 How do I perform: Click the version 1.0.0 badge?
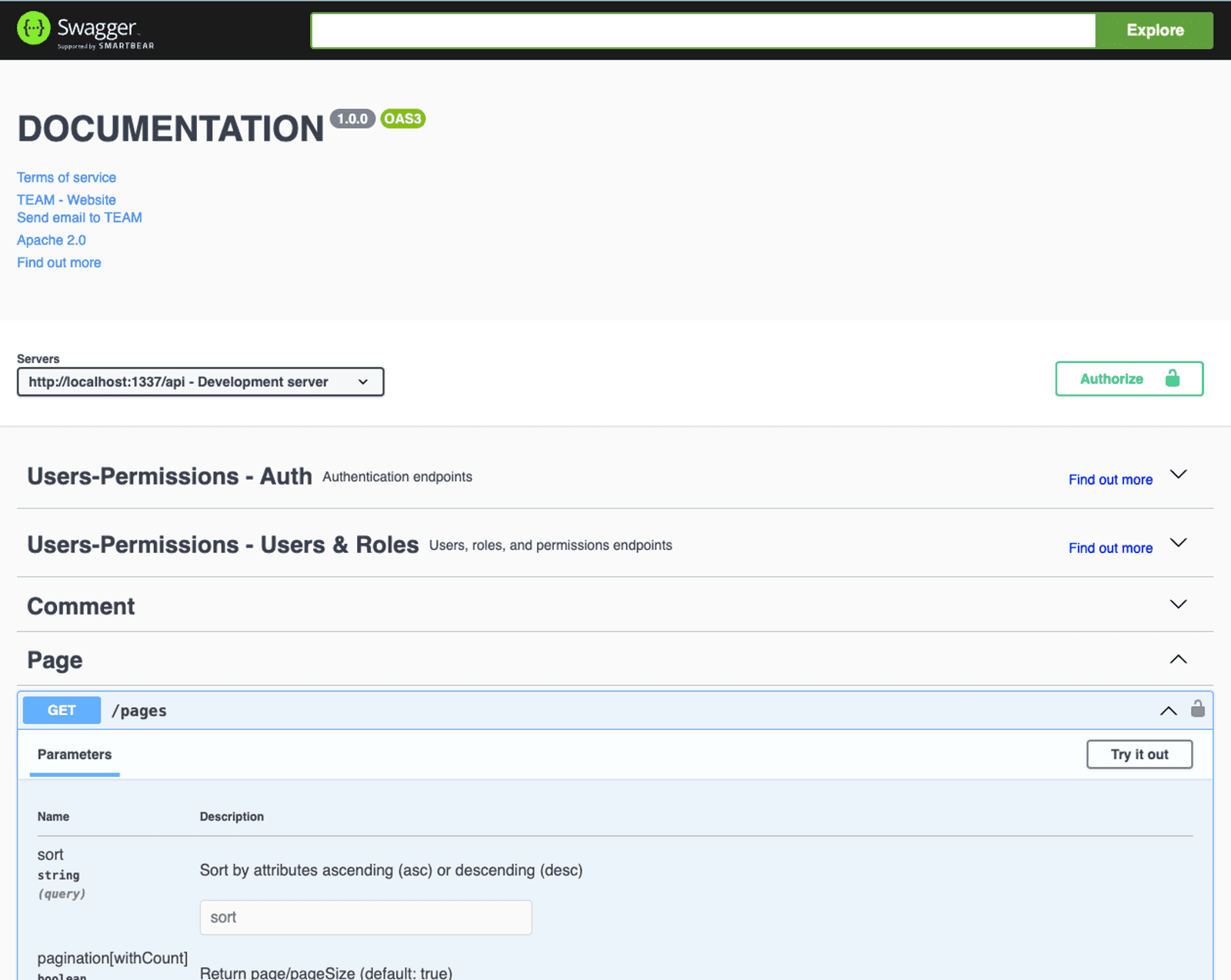pyautogui.click(x=352, y=118)
